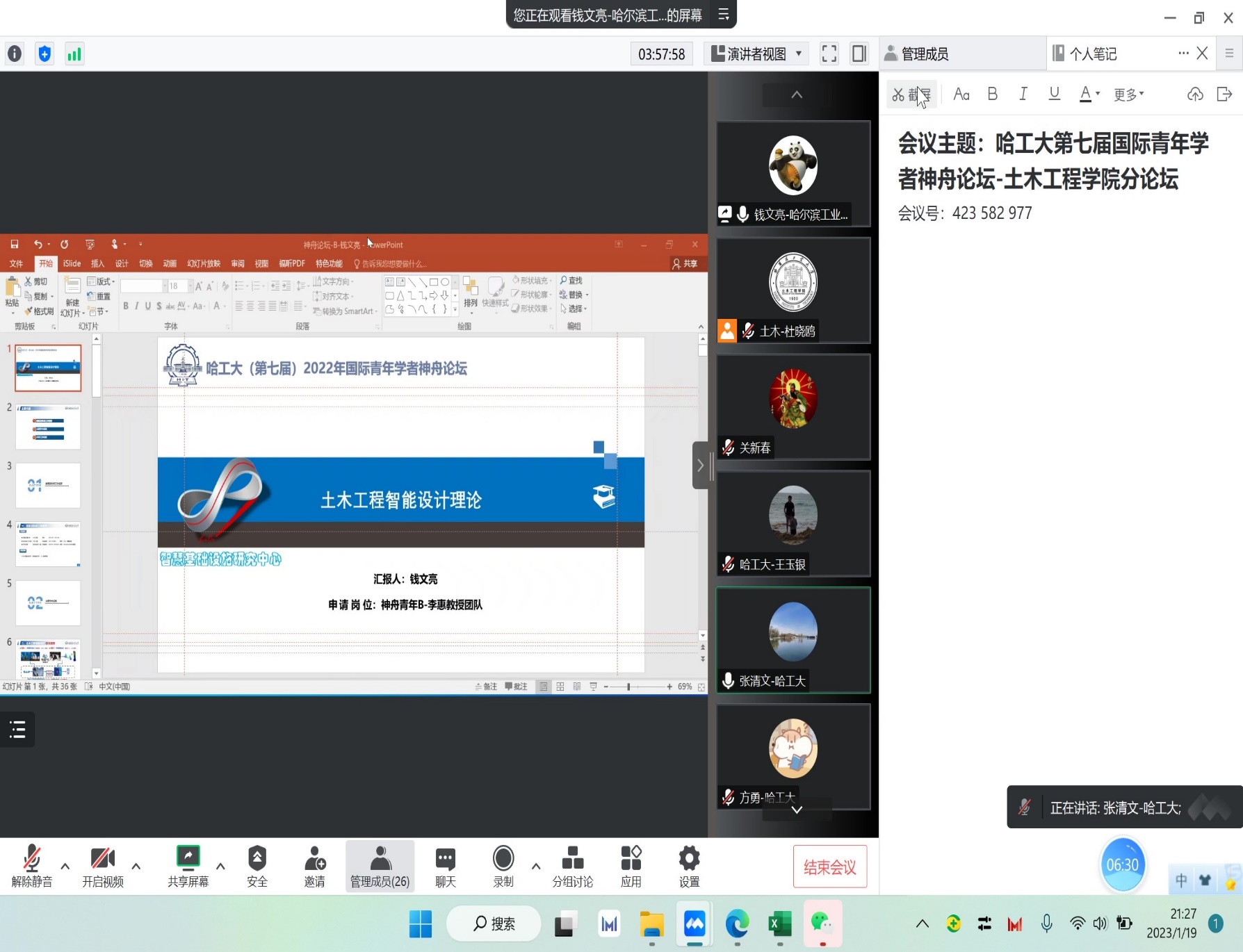Open the meeting Settings gear
The height and width of the screenshot is (952, 1243).
pyautogui.click(x=689, y=866)
